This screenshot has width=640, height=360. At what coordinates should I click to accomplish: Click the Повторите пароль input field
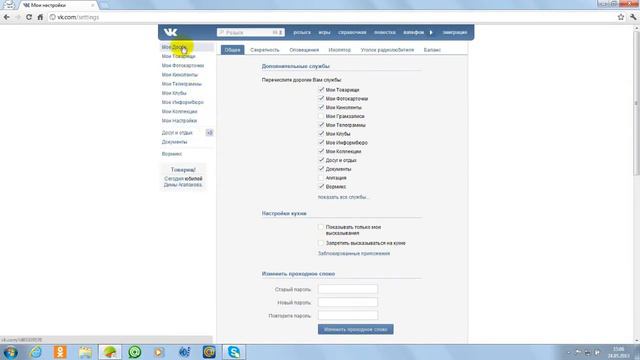348,316
